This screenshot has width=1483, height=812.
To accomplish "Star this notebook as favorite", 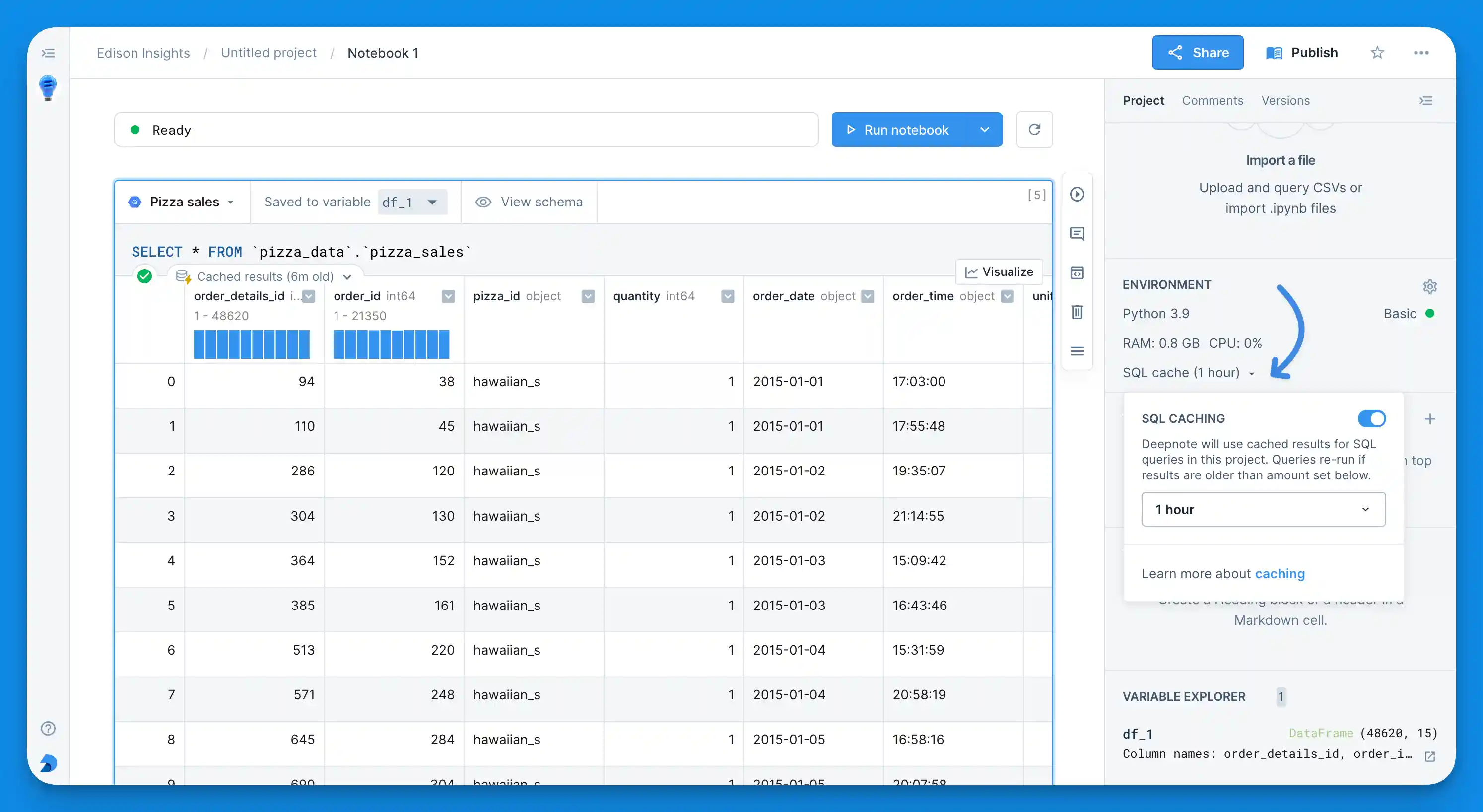I will point(1377,53).
